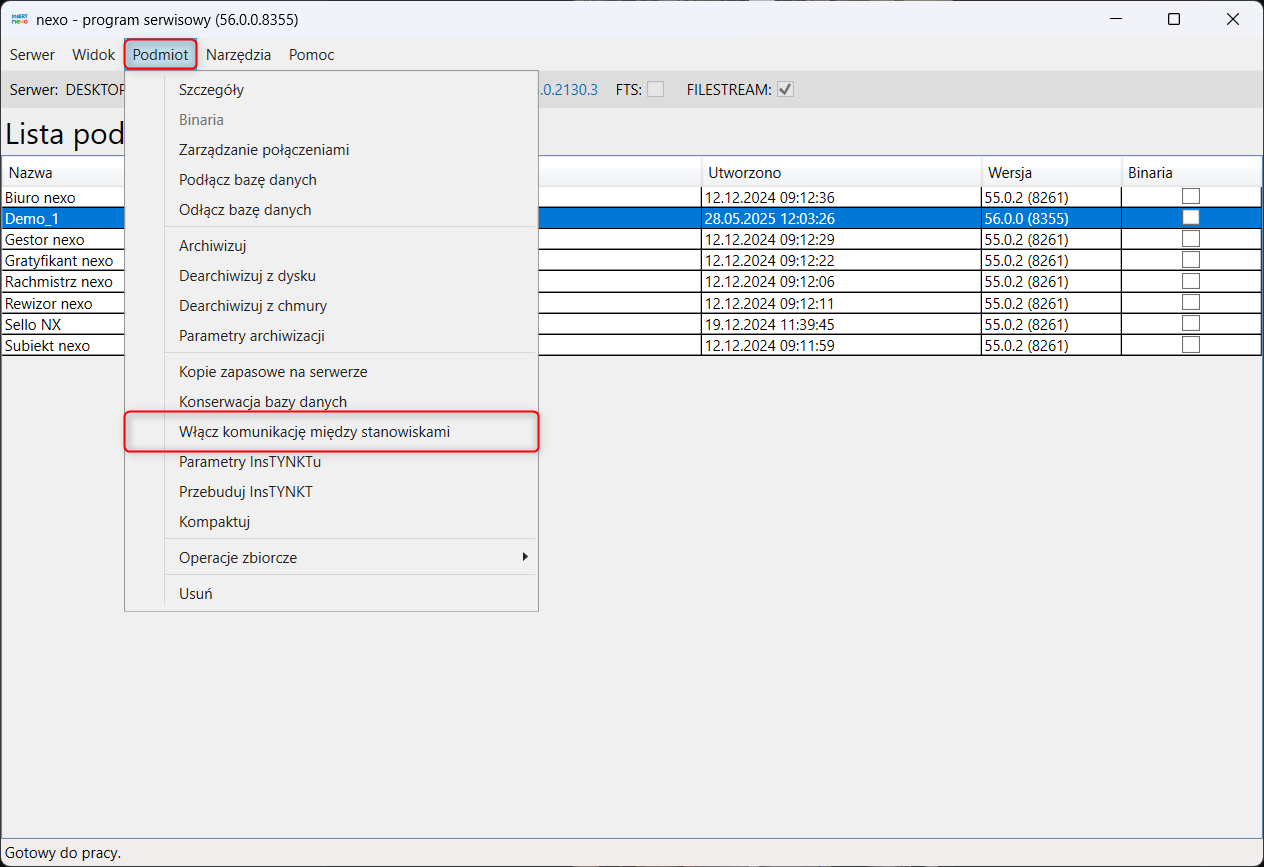Select Dearchiwizuj z chmury option
The image size is (1264, 867).
point(252,306)
